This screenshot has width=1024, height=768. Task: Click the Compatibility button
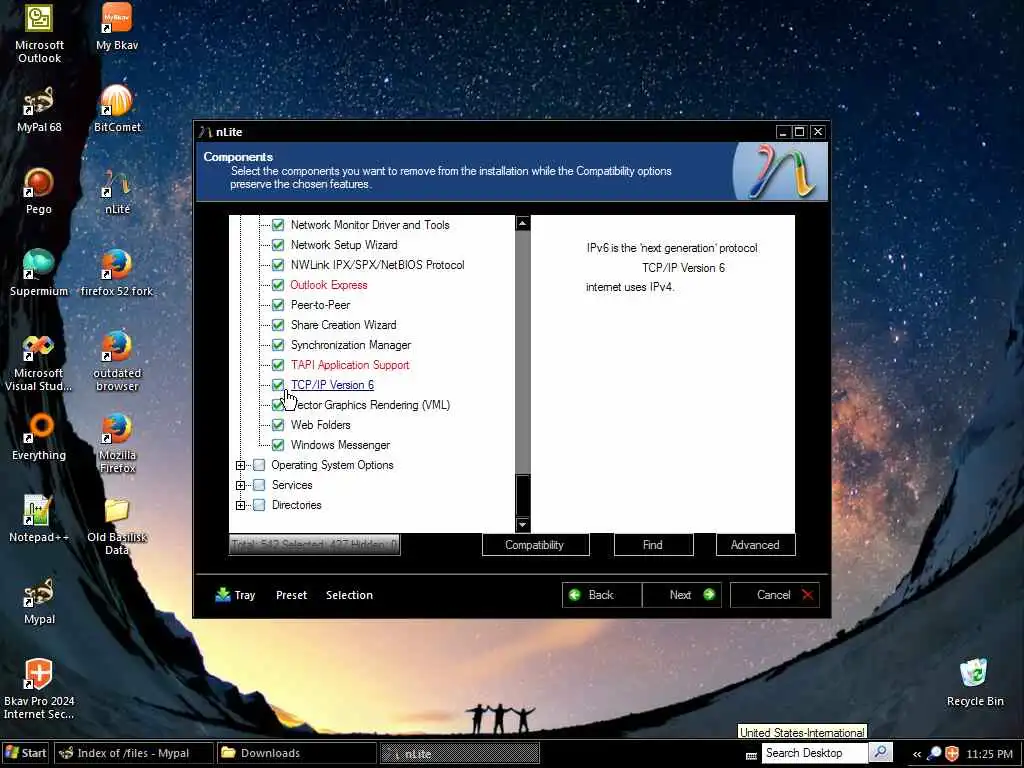point(536,545)
